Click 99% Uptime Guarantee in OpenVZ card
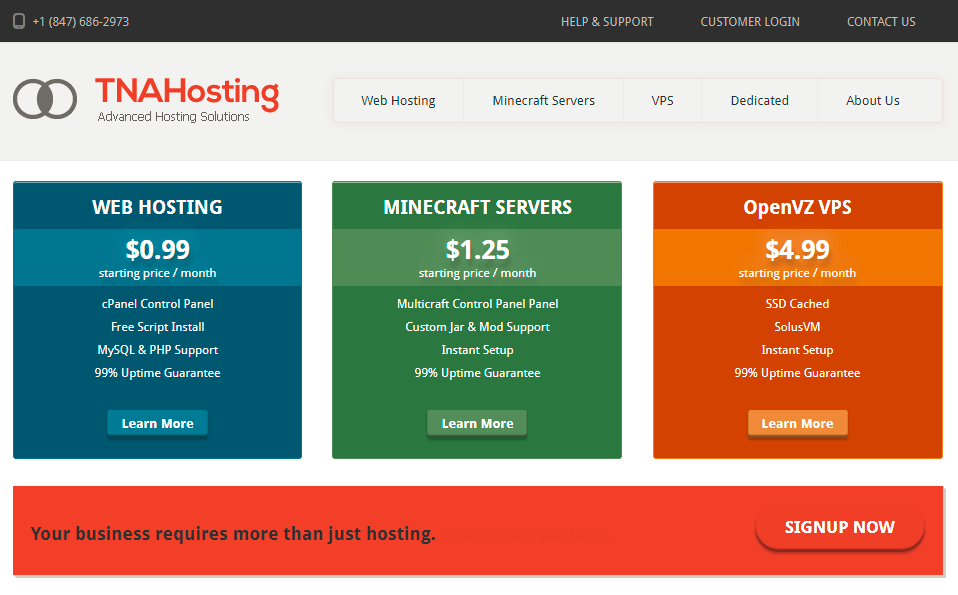Viewport: 958px width, 595px height. [x=797, y=373]
